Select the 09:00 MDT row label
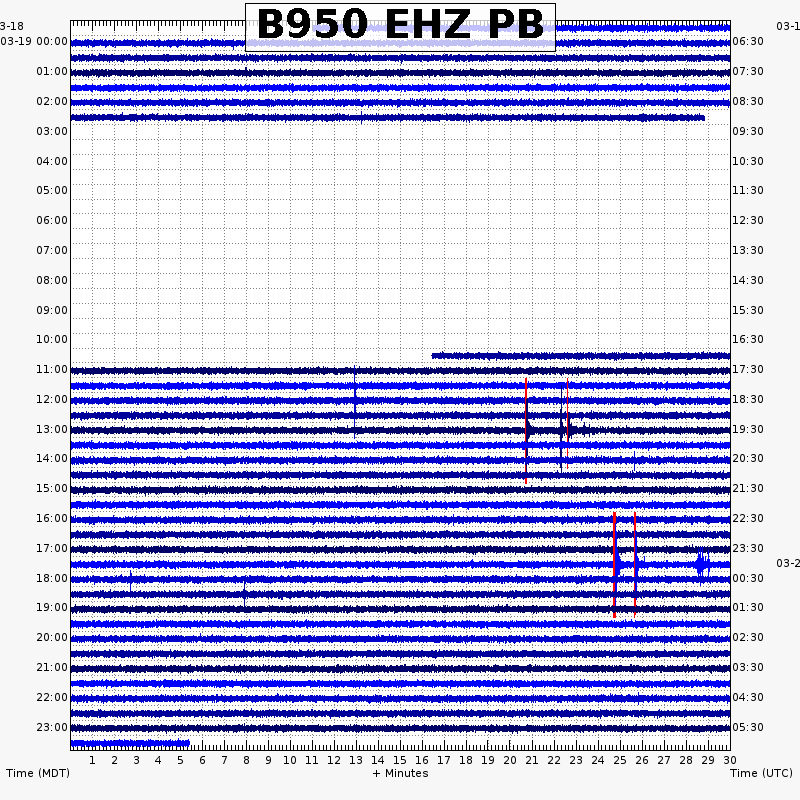This screenshot has height=800, width=800. pos(52,310)
